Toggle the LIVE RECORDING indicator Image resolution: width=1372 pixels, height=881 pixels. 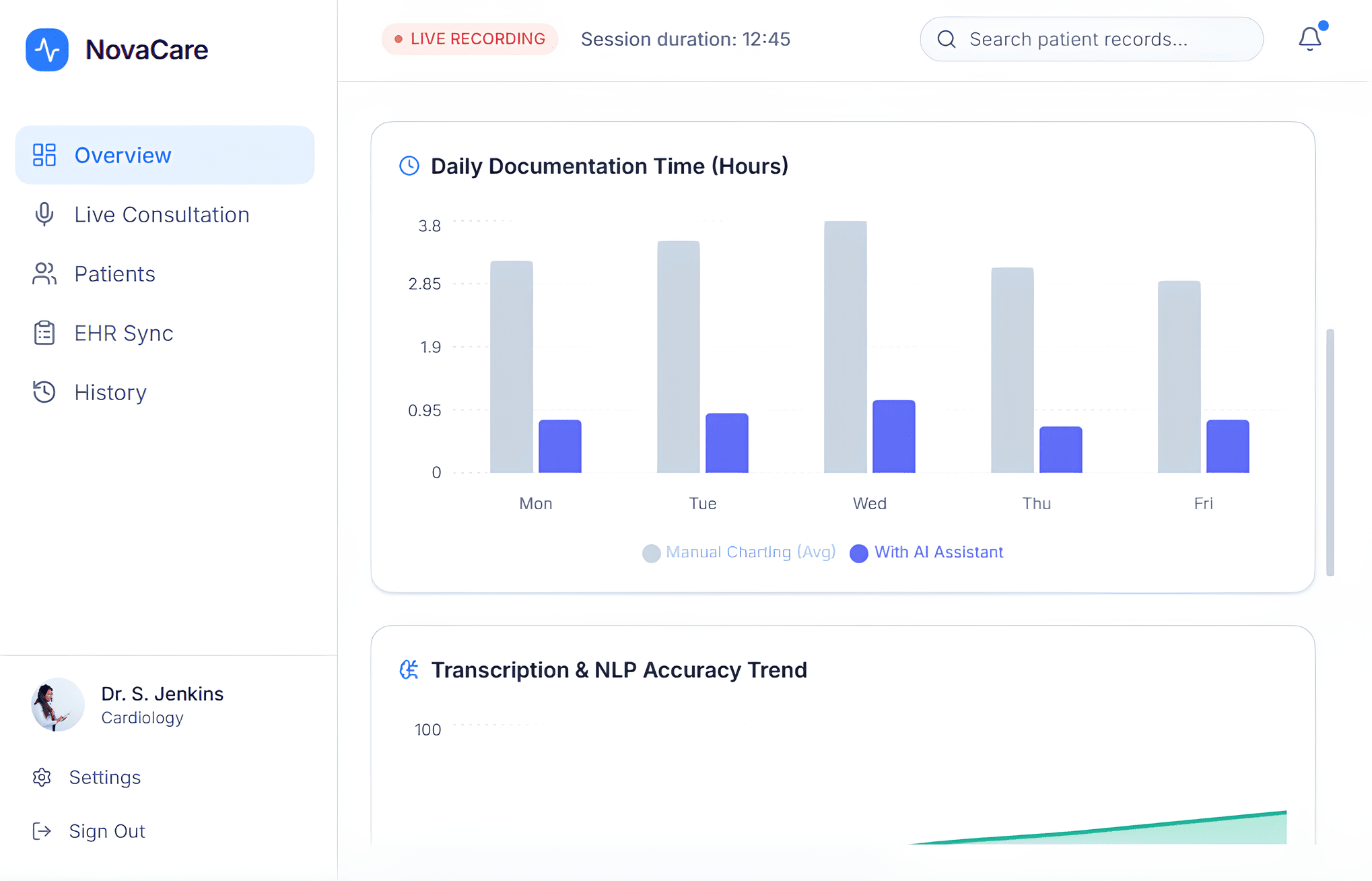(469, 38)
